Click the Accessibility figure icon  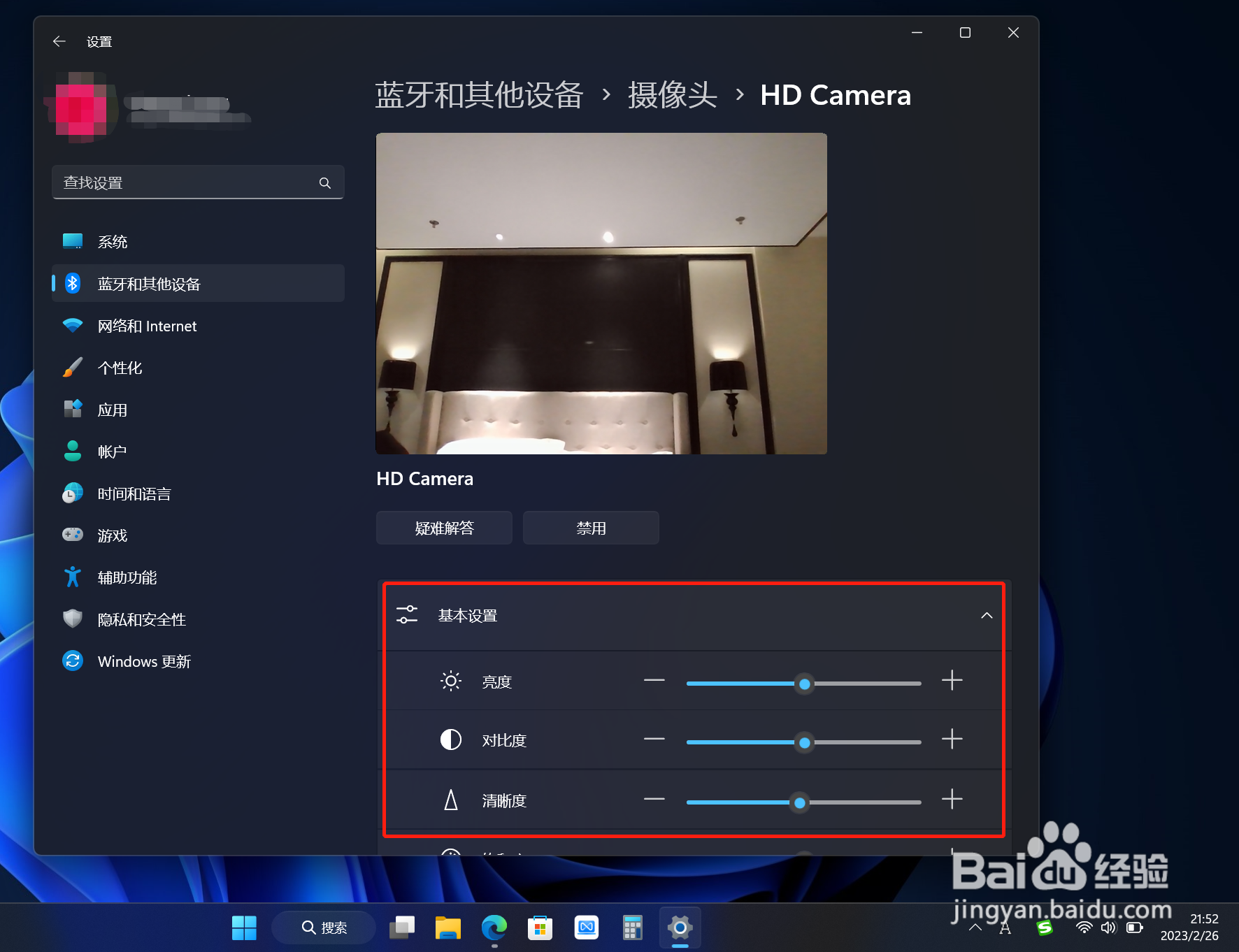73,577
